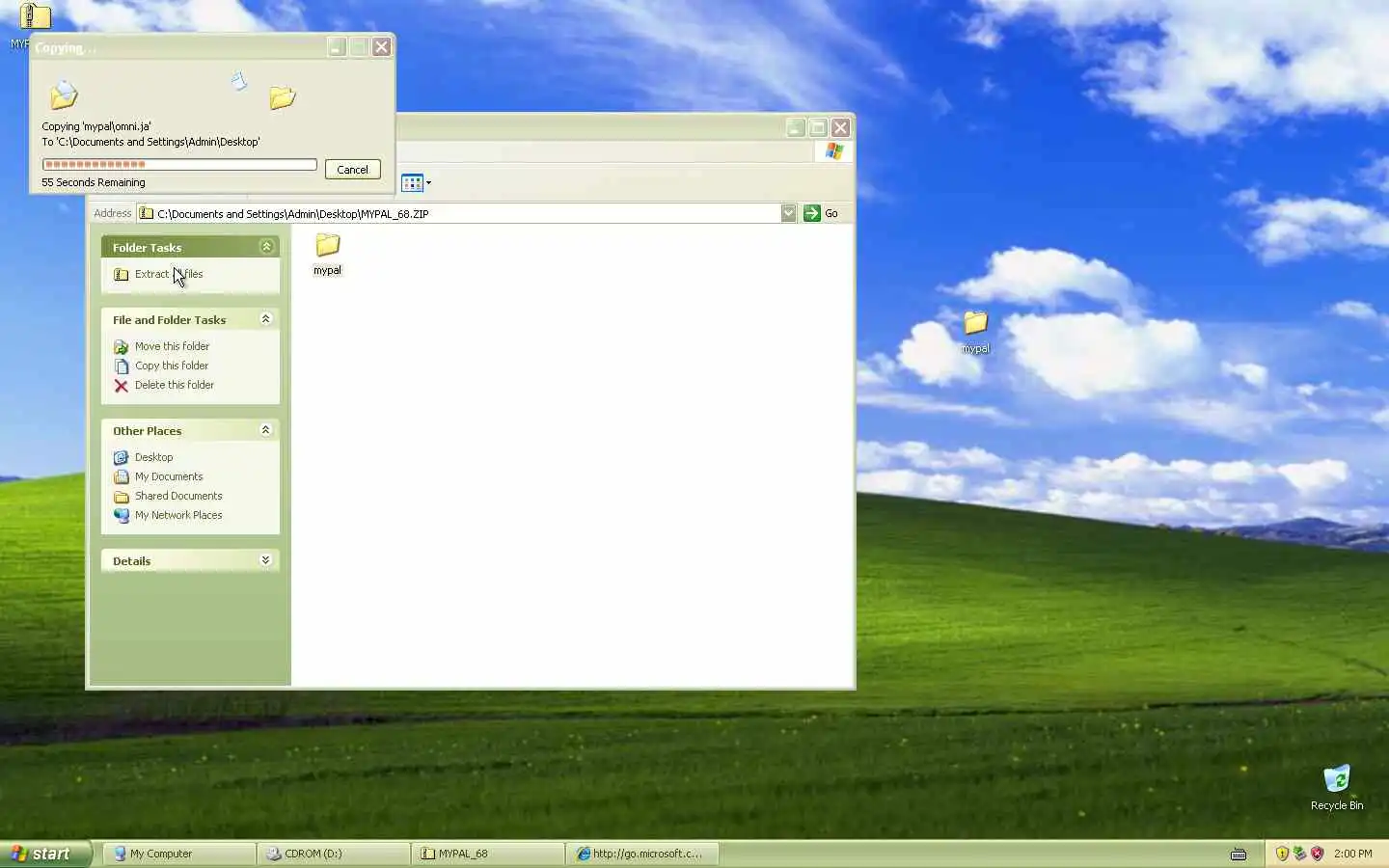Click the Go button beside address bar
The image size is (1389, 868).
coord(821,213)
